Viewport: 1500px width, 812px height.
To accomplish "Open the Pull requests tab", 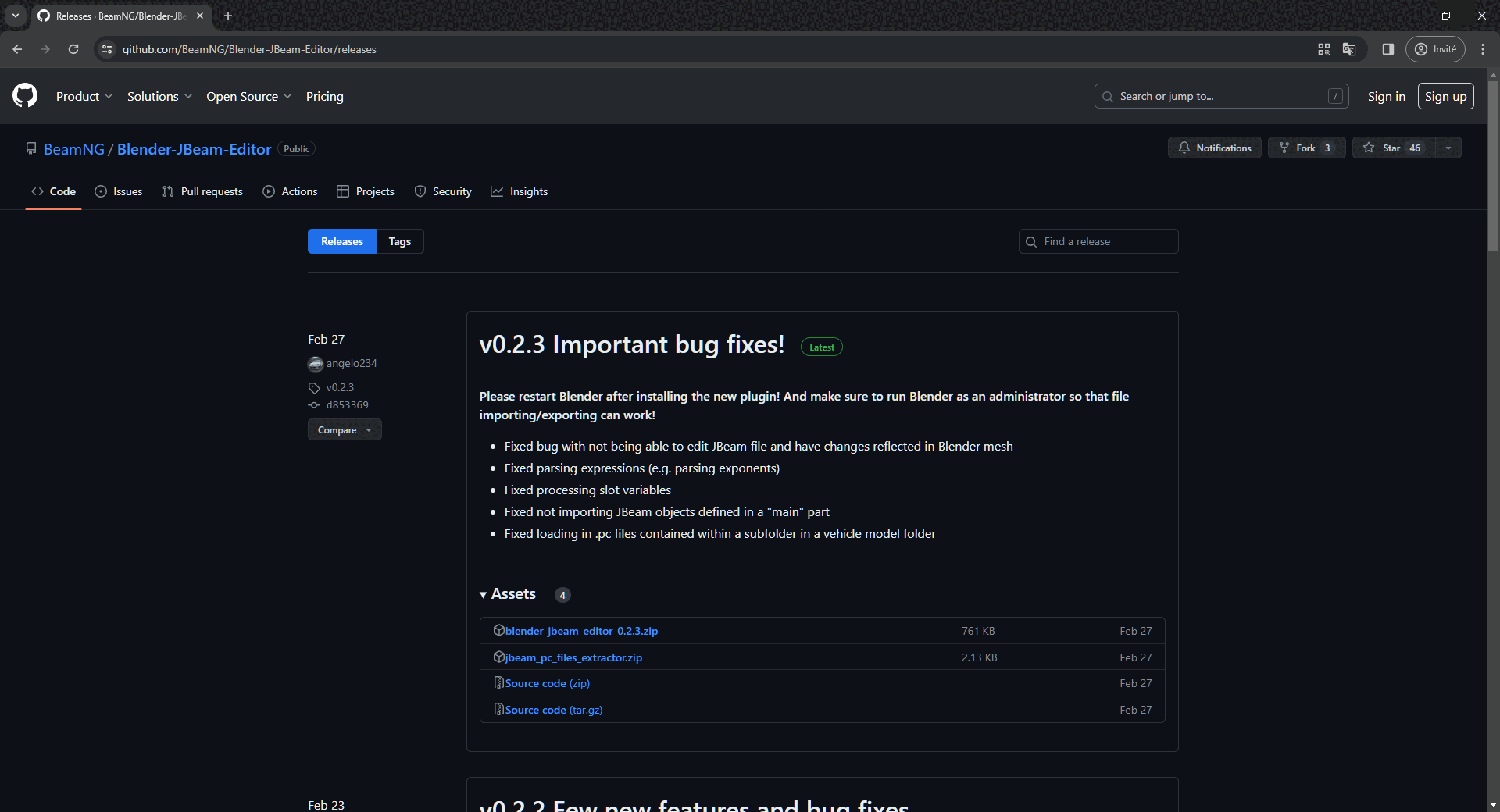I will pos(202,191).
